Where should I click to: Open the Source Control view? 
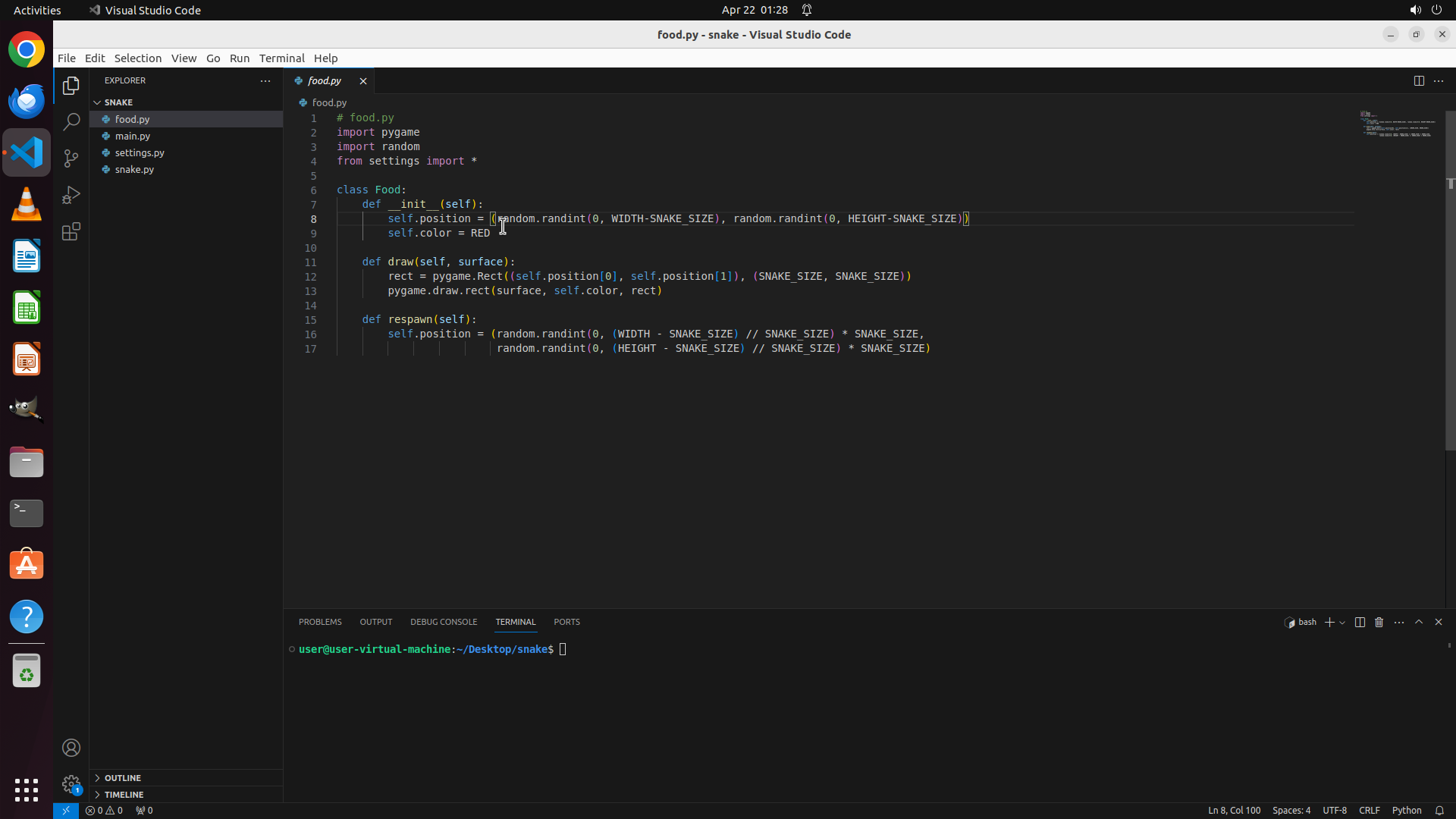[x=71, y=158]
